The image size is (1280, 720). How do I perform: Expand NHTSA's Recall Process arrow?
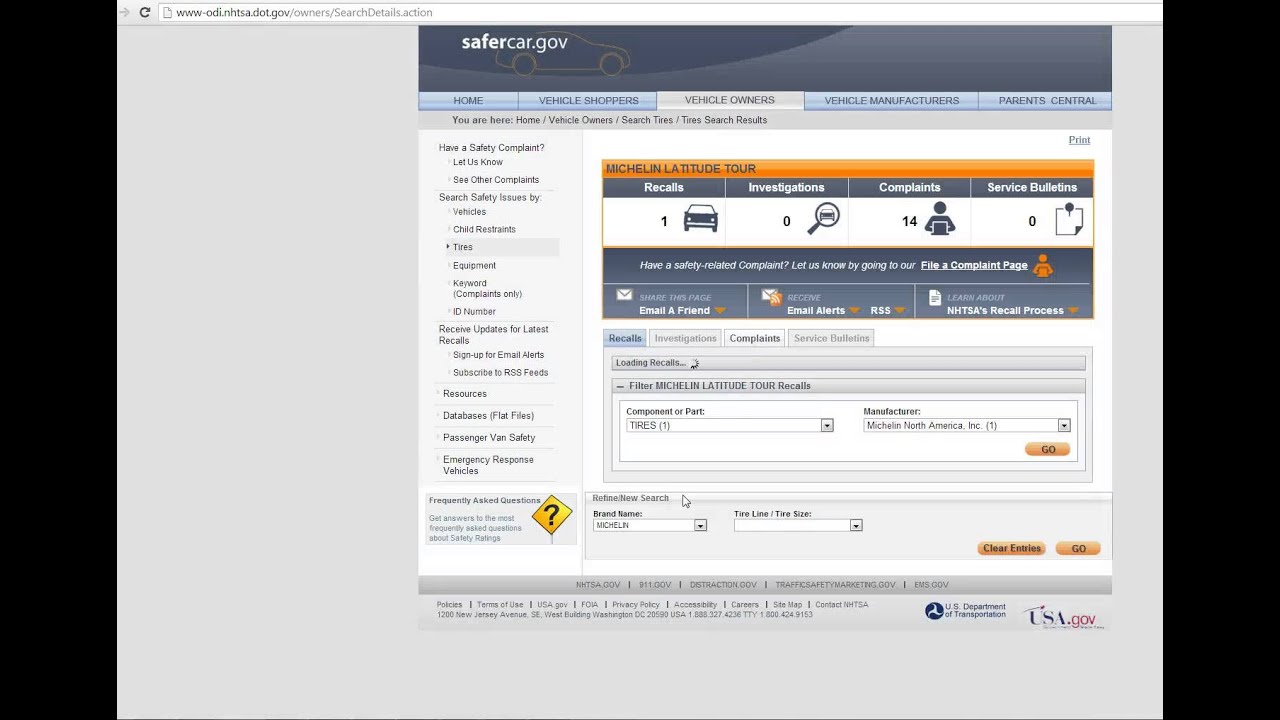pos(1073,311)
